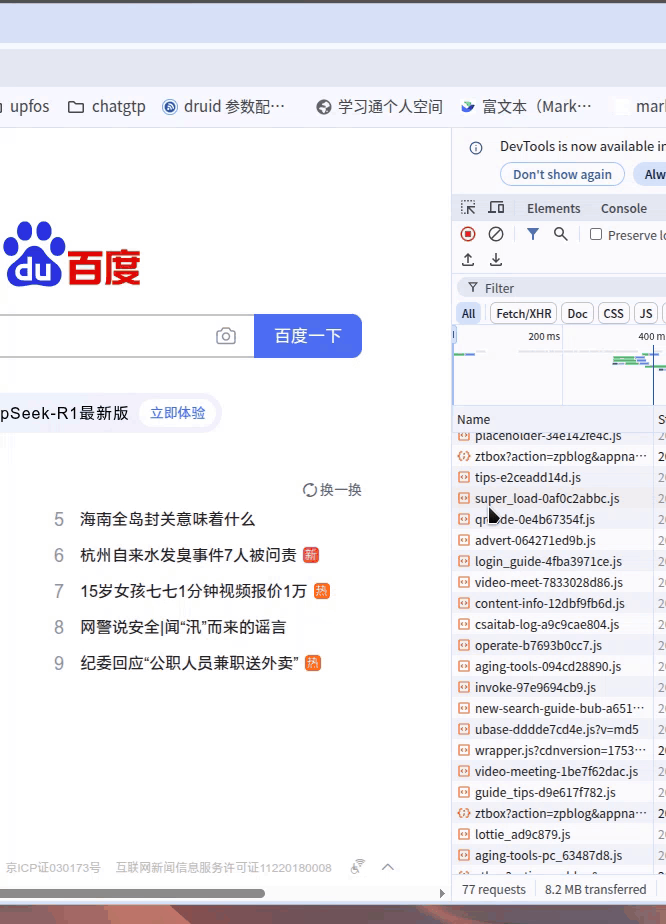Select request login_guide-4fba3971ce.js
Screen dimensions: 666x924
pyautogui.click(x=553, y=562)
